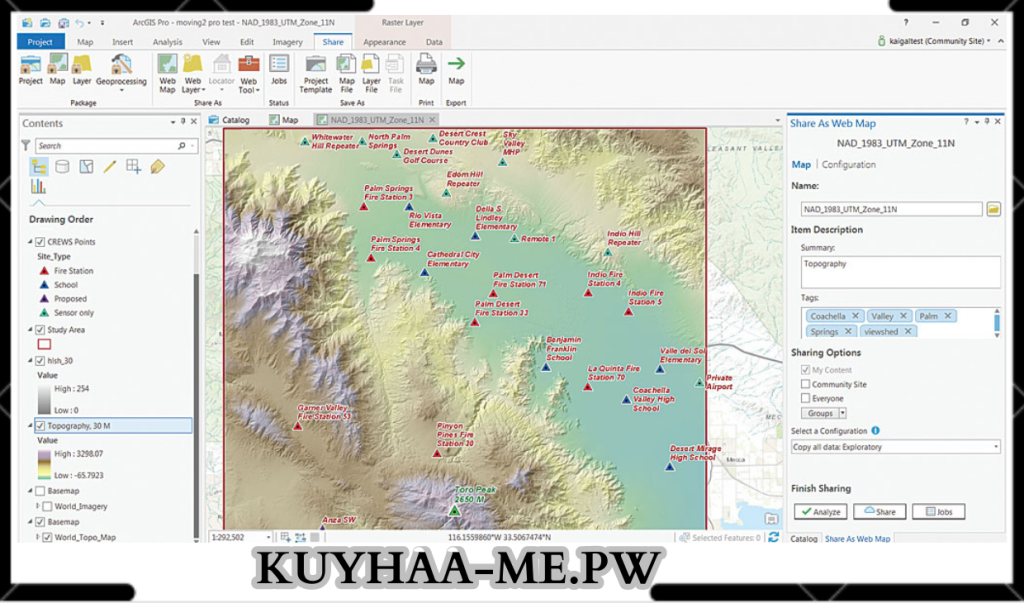List by Snapping icon in Contents
Viewport: 1024px width, 603px height.
click(x=134, y=167)
